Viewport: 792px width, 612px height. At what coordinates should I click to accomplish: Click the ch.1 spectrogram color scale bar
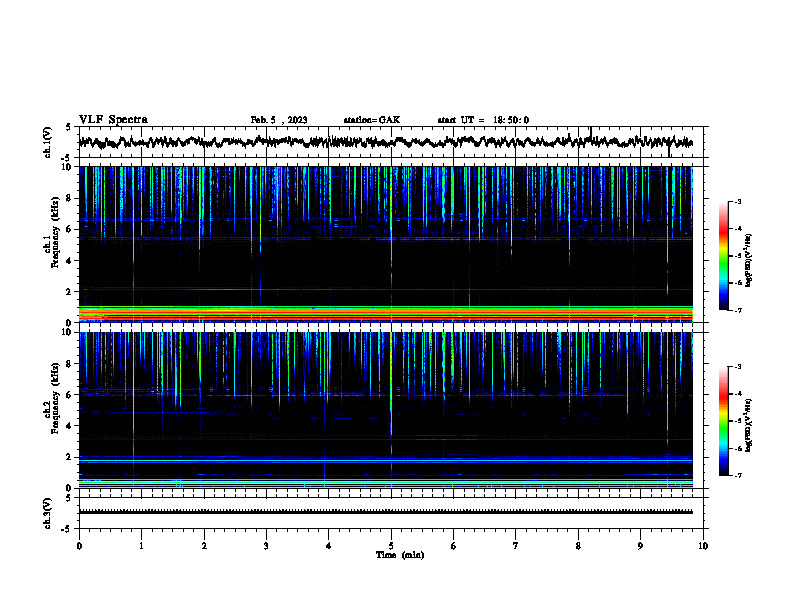pyautogui.click(x=723, y=256)
